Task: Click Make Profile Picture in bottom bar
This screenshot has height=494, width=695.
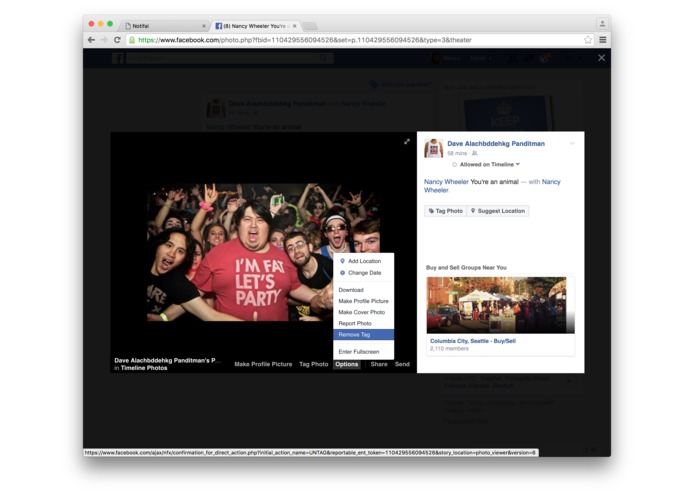Action: (x=263, y=364)
